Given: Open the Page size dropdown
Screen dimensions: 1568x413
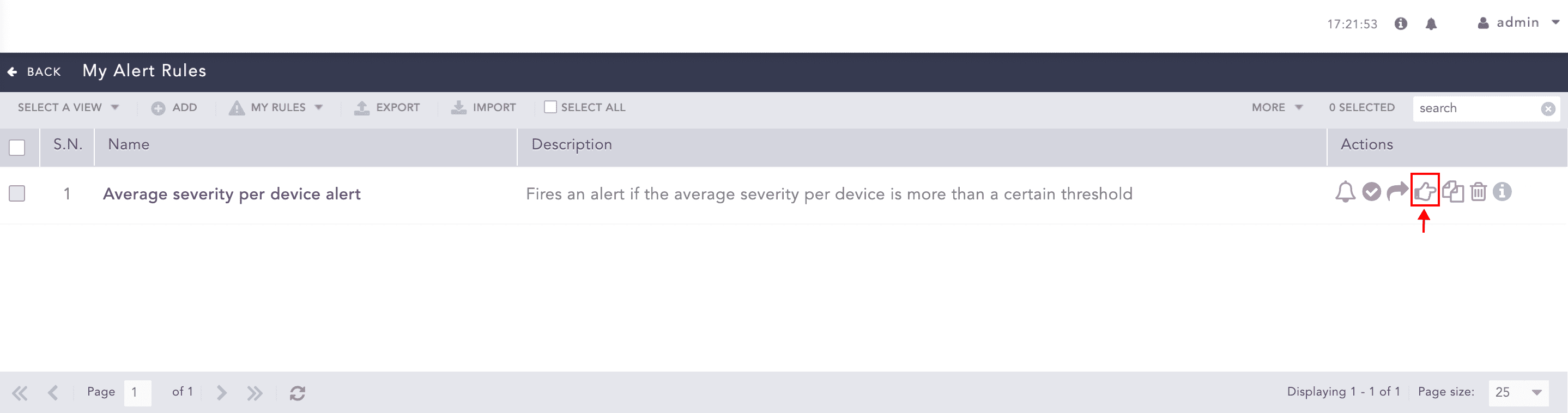Looking at the screenshot, I should pos(1518,392).
